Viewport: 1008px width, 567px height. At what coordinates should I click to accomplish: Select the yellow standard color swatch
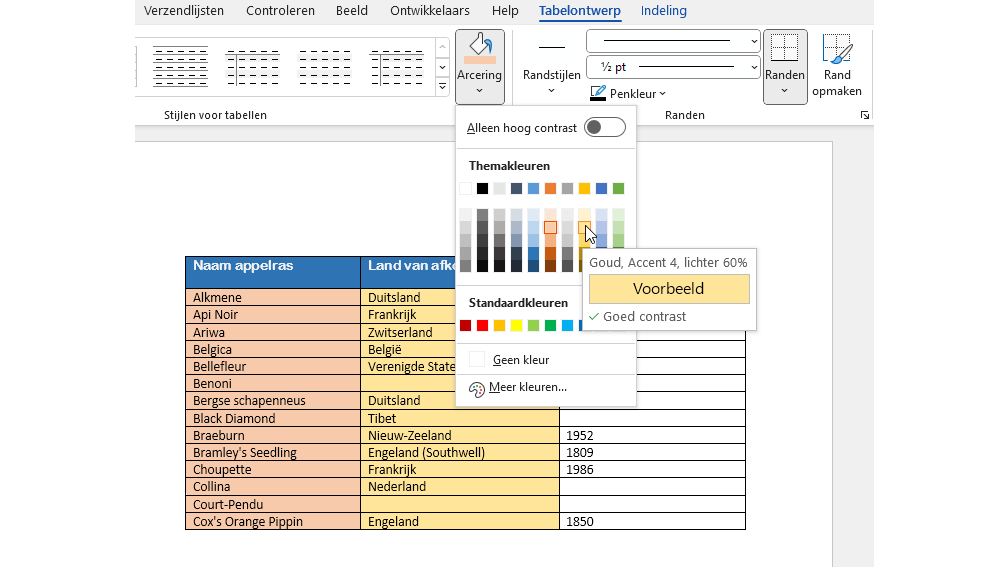(x=516, y=326)
